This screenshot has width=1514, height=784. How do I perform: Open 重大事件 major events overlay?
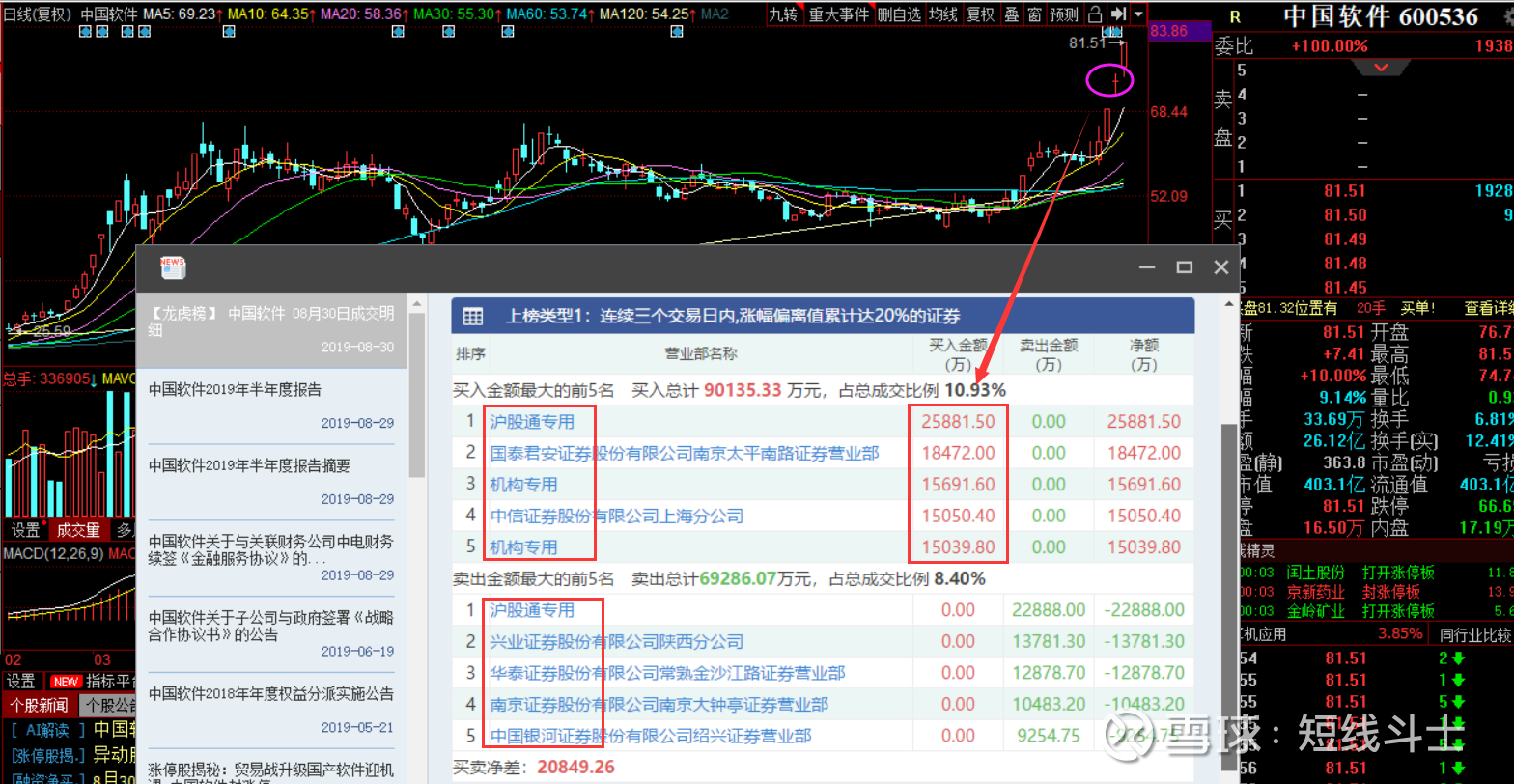pos(839,14)
